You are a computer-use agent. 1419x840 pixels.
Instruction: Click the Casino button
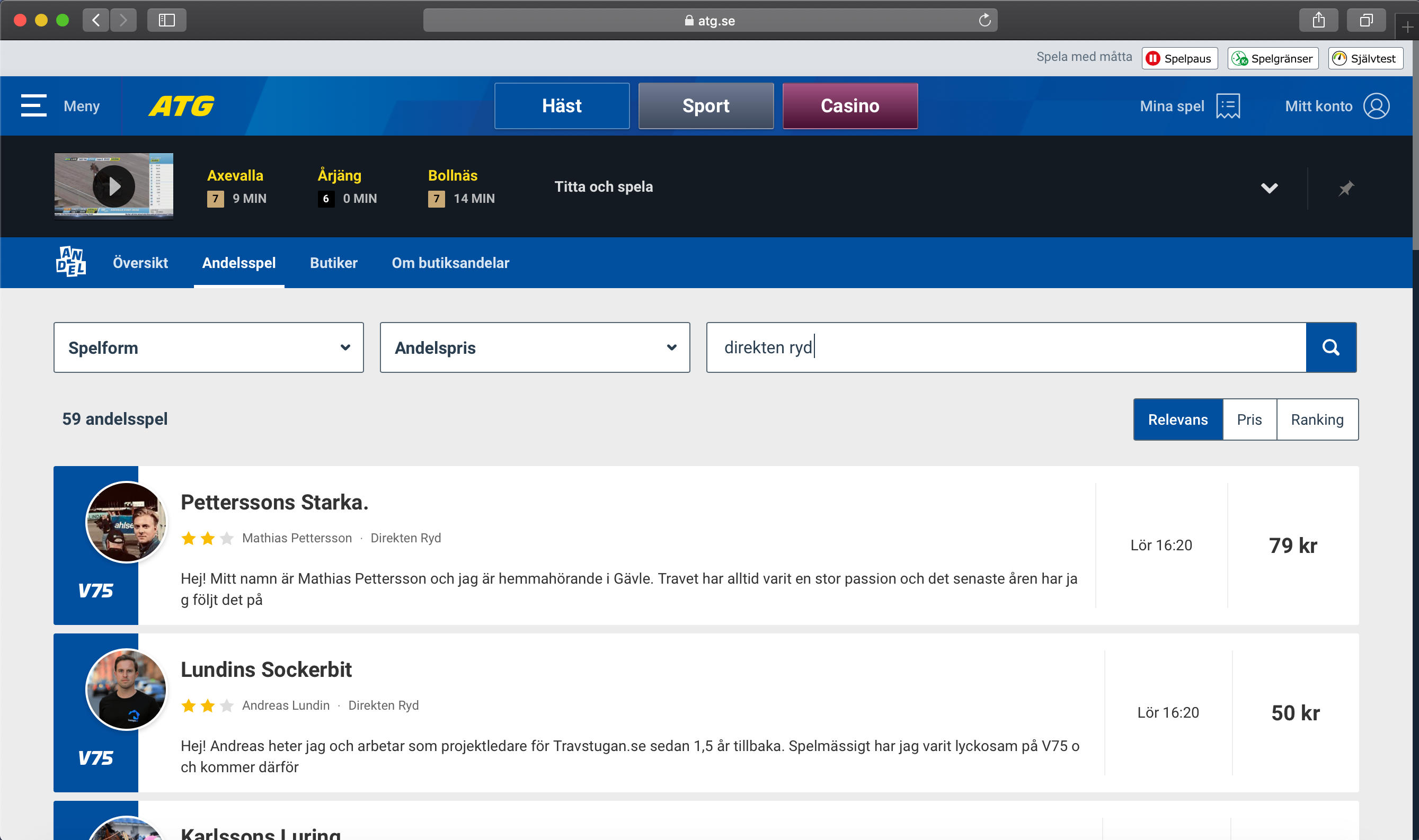point(849,106)
